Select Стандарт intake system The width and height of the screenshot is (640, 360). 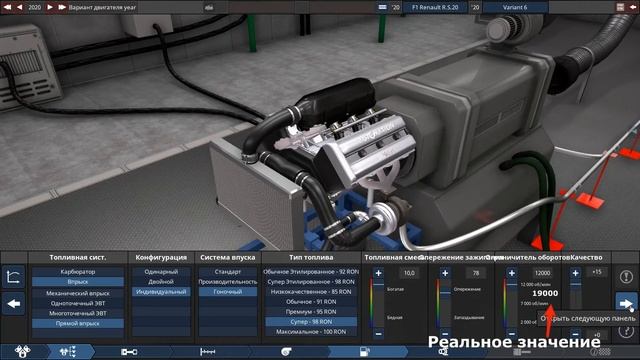228,272
